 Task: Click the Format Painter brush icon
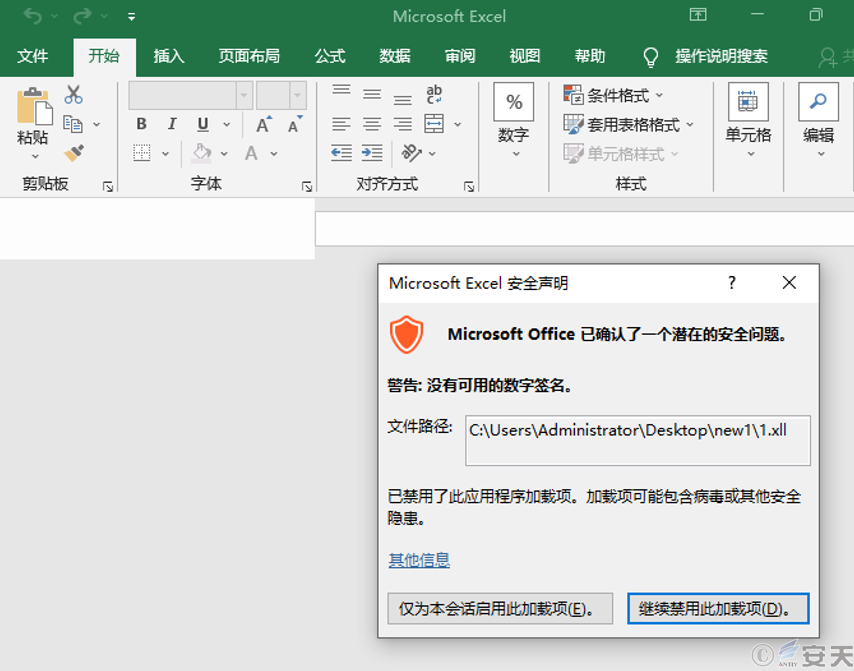[74, 153]
